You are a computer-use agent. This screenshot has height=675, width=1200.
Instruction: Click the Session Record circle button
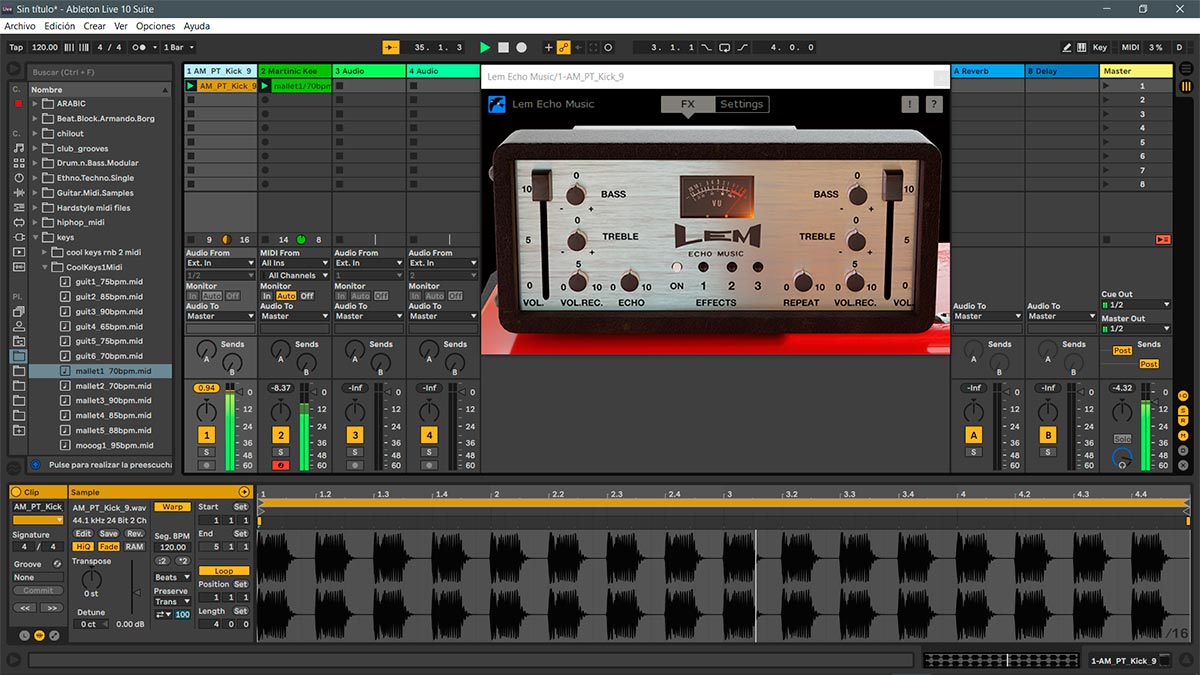click(x=608, y=47)
